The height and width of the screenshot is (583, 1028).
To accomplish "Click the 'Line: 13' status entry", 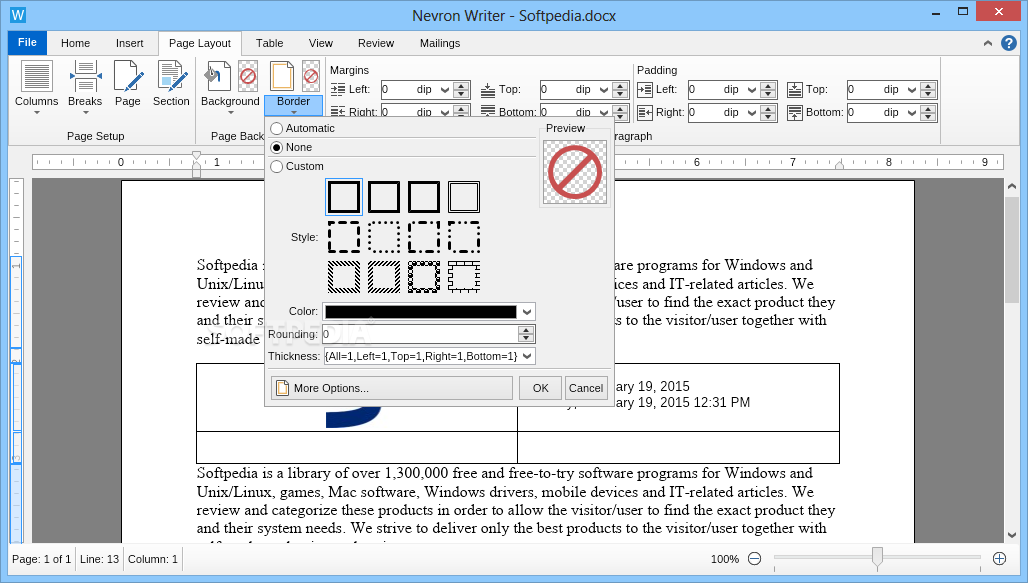I will click(x=100, y=559).
